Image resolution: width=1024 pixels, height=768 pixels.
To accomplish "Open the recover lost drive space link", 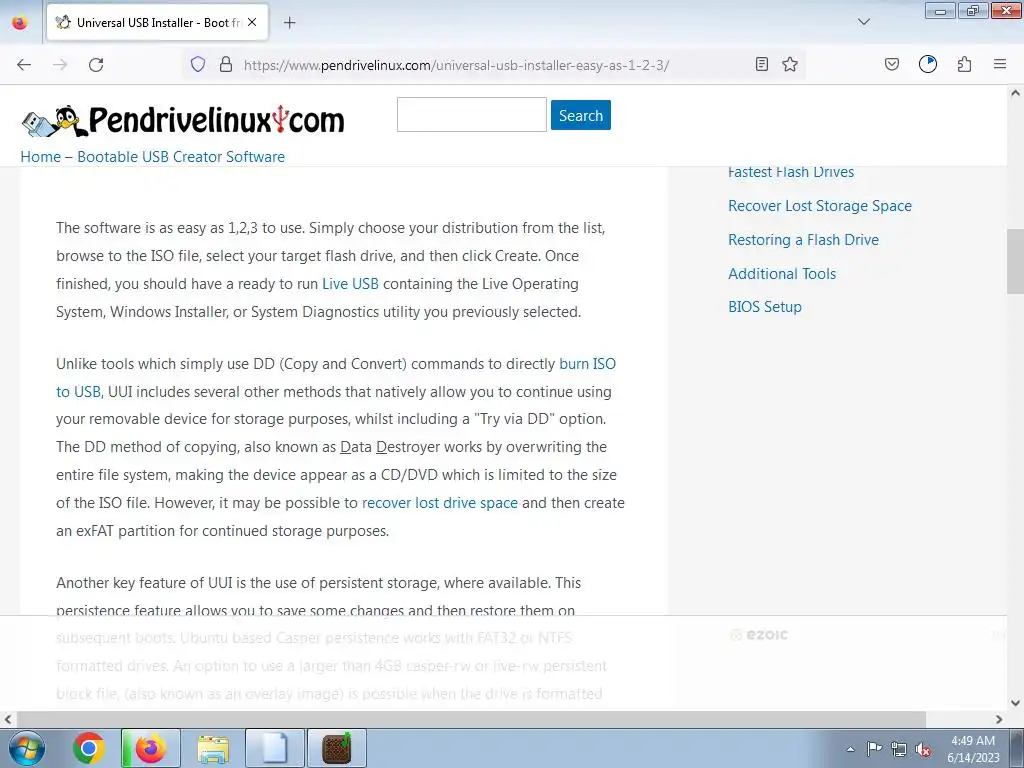I will pyautogui.click(x=440, y=503).
